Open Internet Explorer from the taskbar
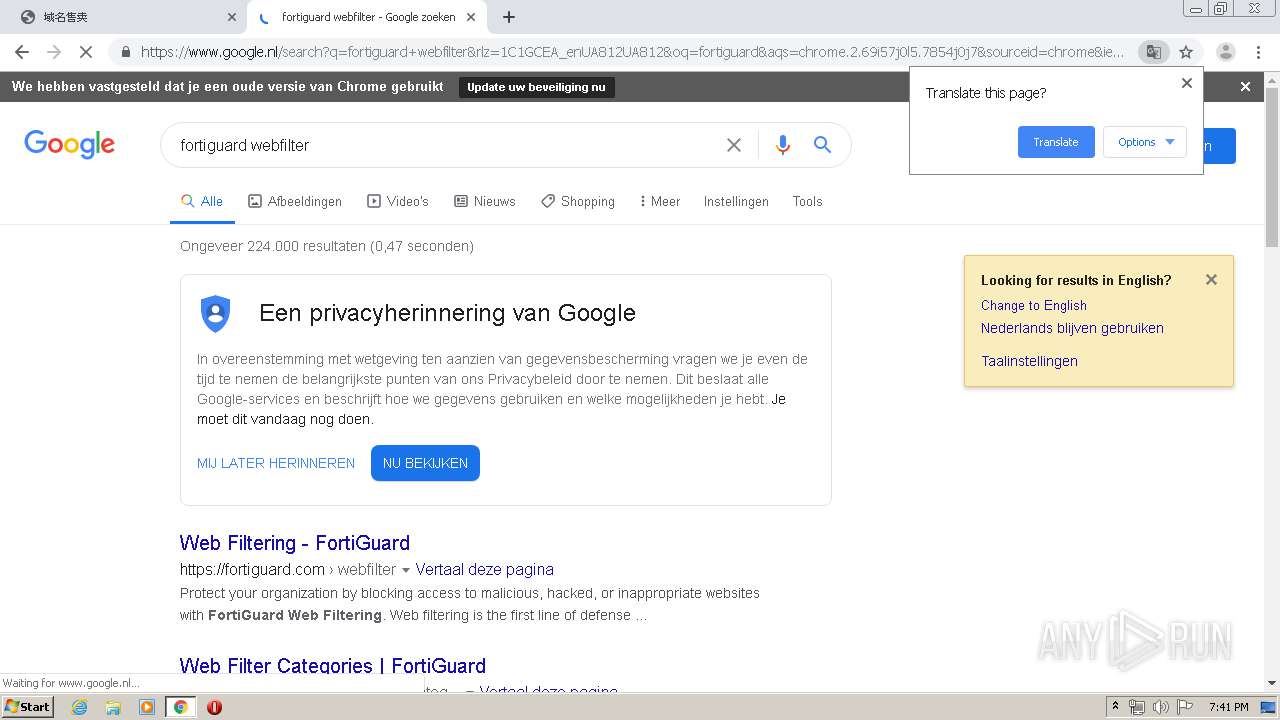Viewport: 1280px width, 720px height. [x=79, y=707]
